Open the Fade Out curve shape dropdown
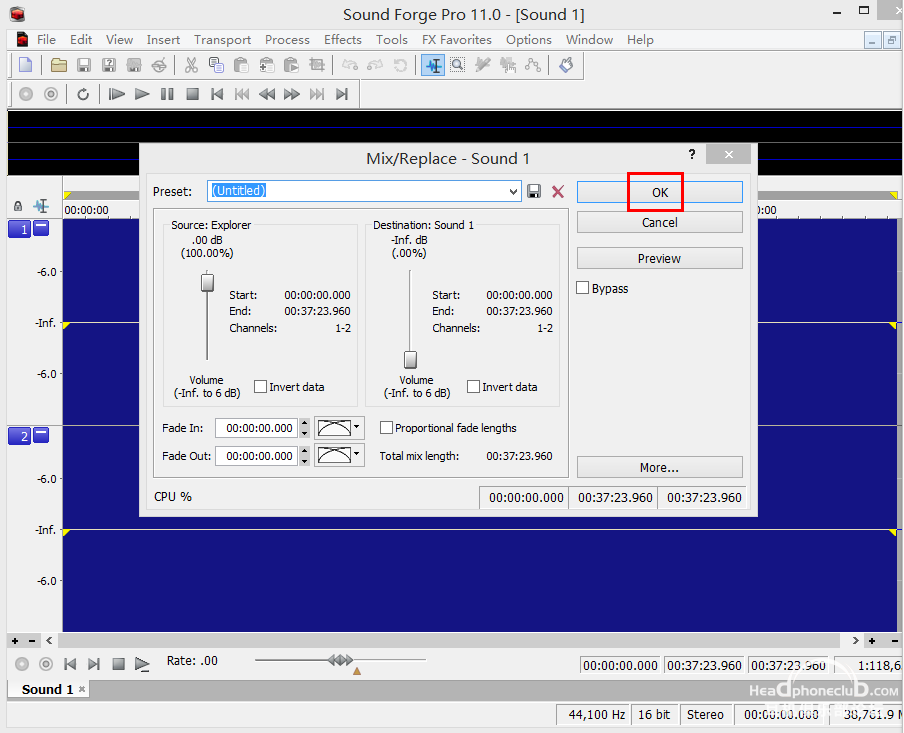904x733 pixels. coord(357,455)
